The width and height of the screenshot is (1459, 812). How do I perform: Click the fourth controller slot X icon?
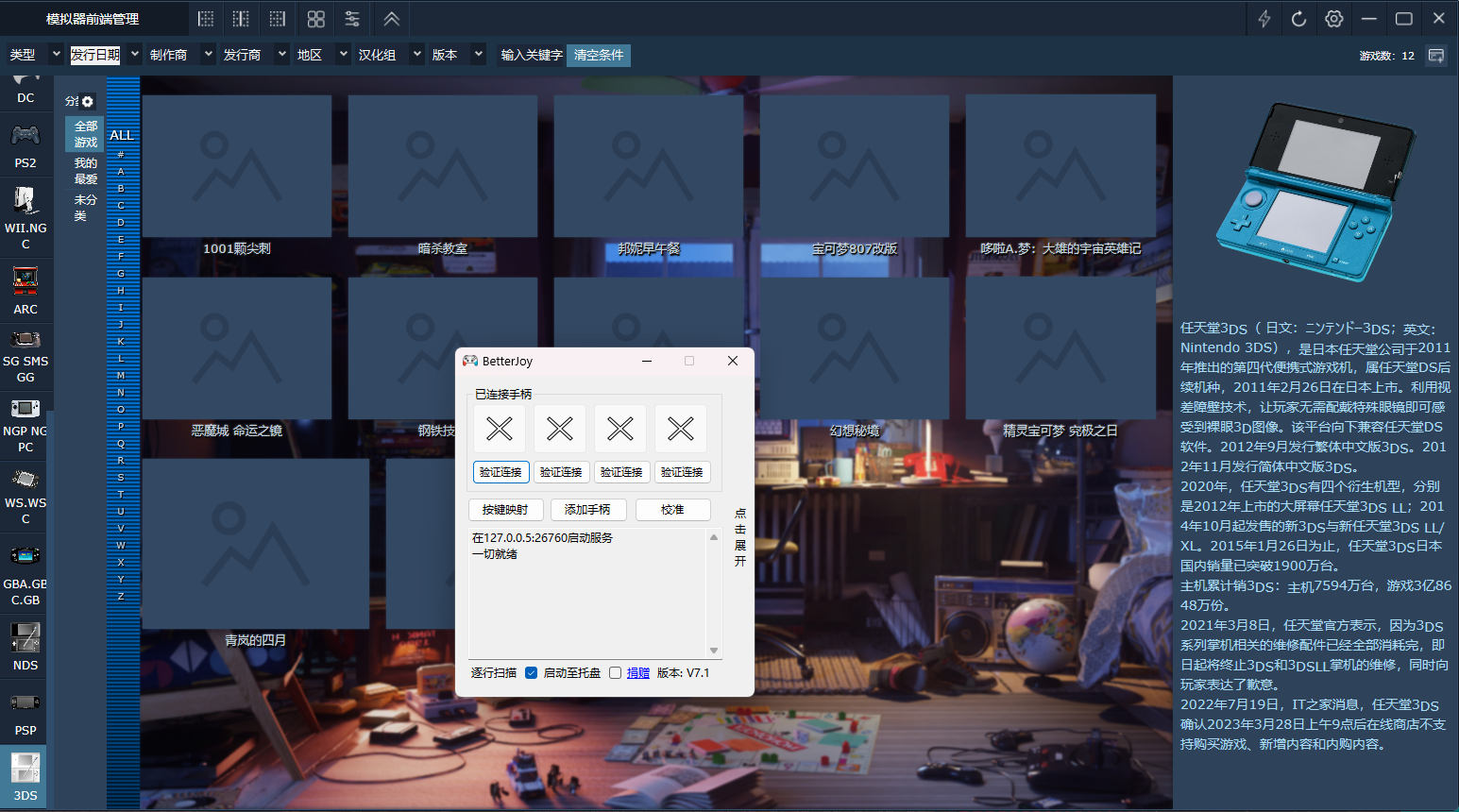pyautogui.click(x=681, y=429)
